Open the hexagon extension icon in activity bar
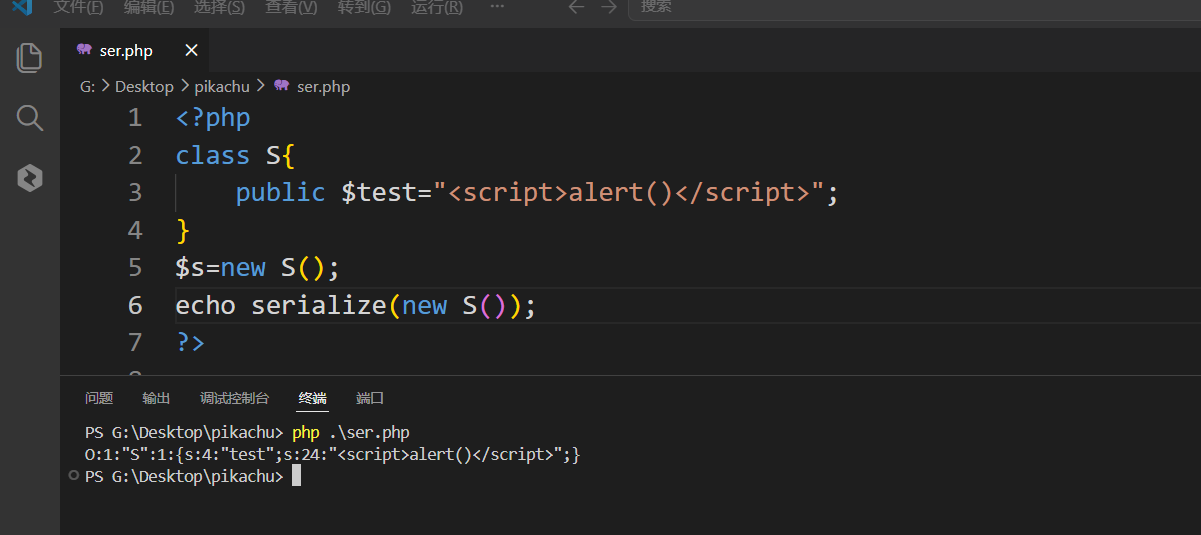 click(x=30, y=179)
